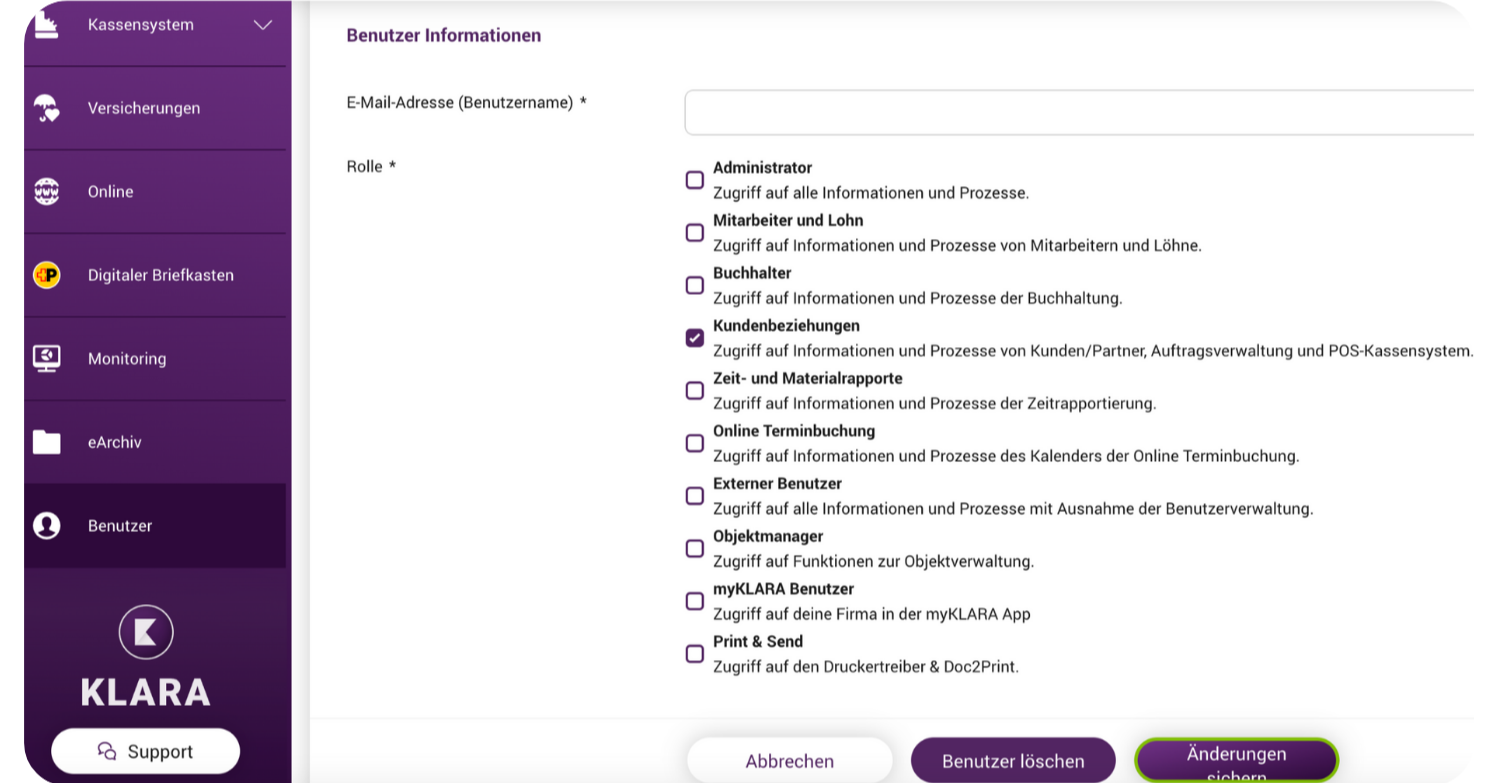Open the Monitoring menu item

tap(155, 359)
